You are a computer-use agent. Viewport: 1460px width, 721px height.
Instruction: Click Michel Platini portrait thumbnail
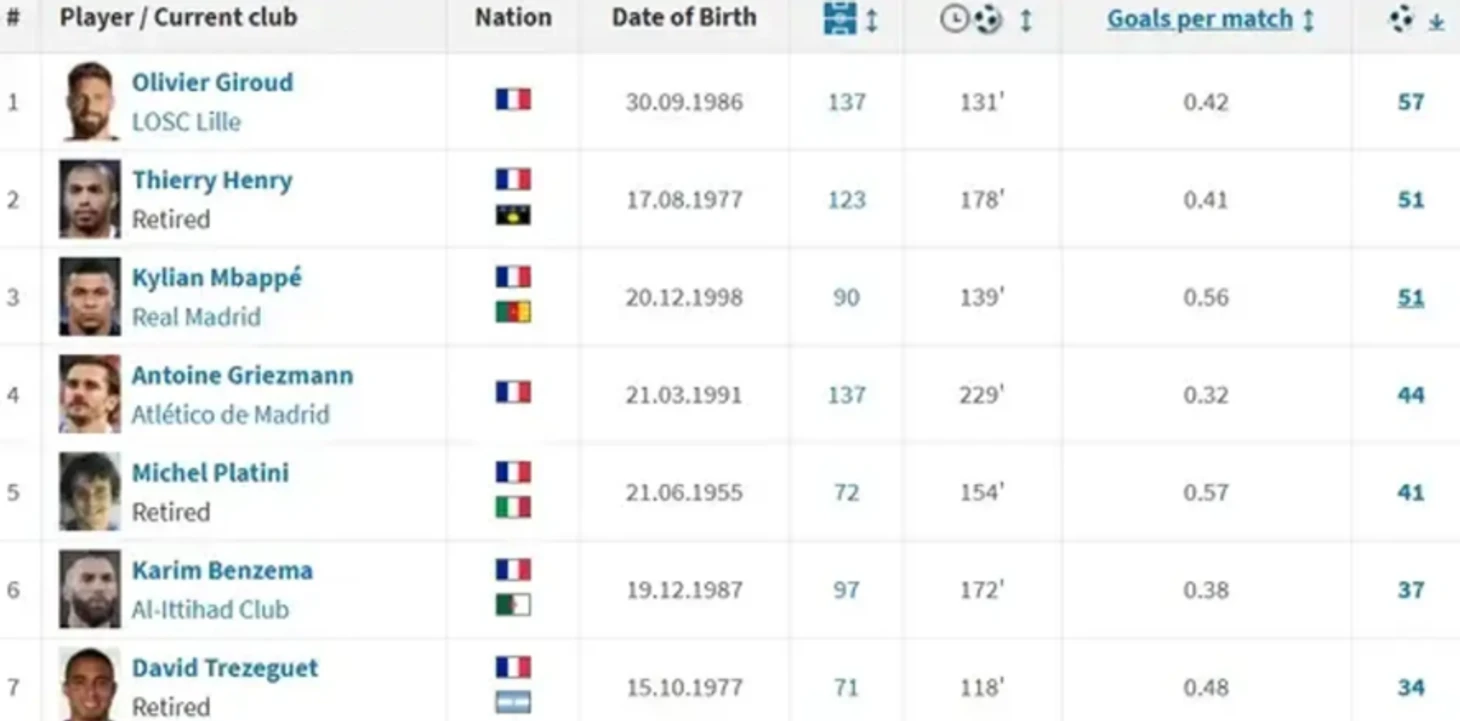89,491
